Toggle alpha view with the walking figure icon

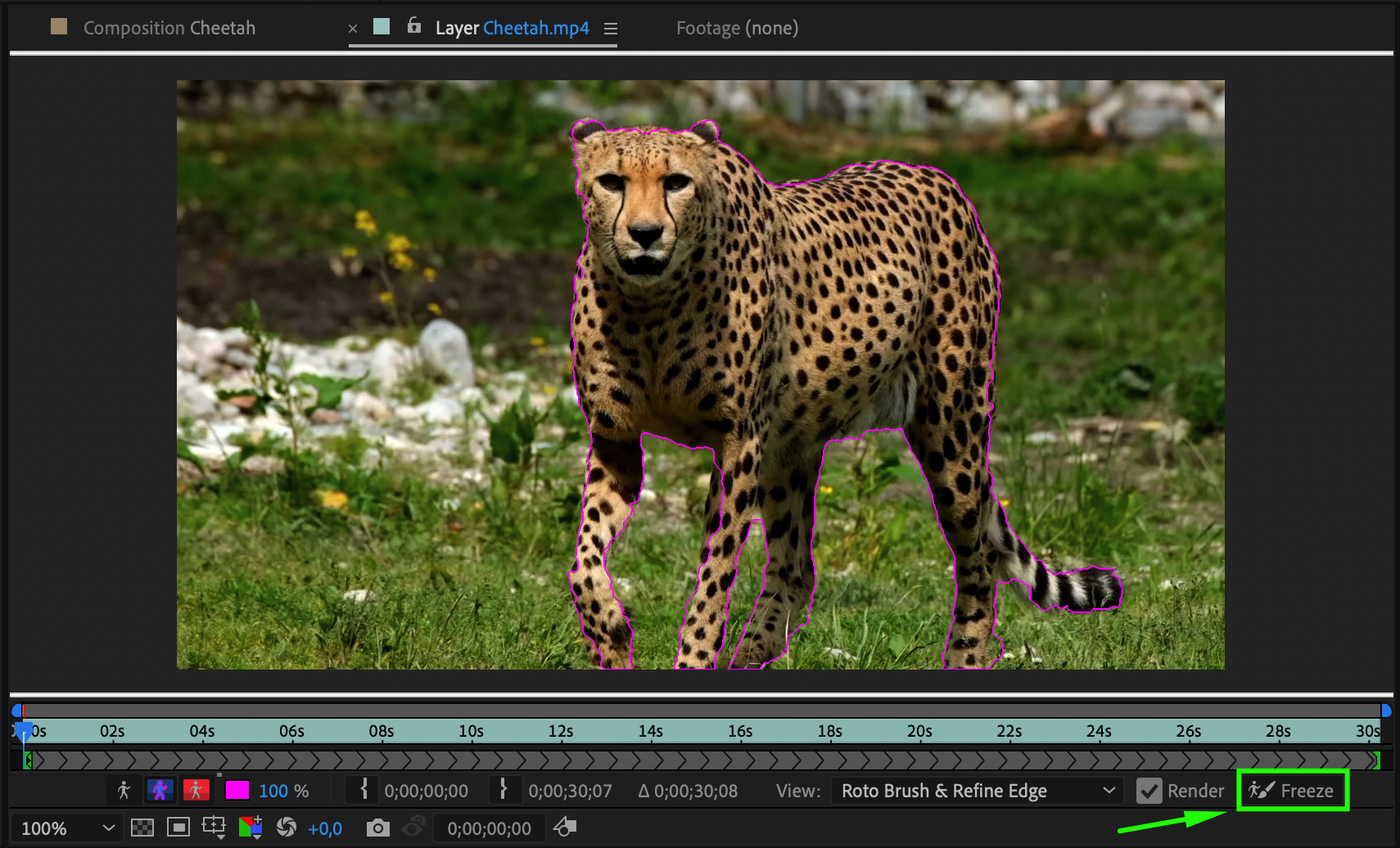(x=124, y=790)
